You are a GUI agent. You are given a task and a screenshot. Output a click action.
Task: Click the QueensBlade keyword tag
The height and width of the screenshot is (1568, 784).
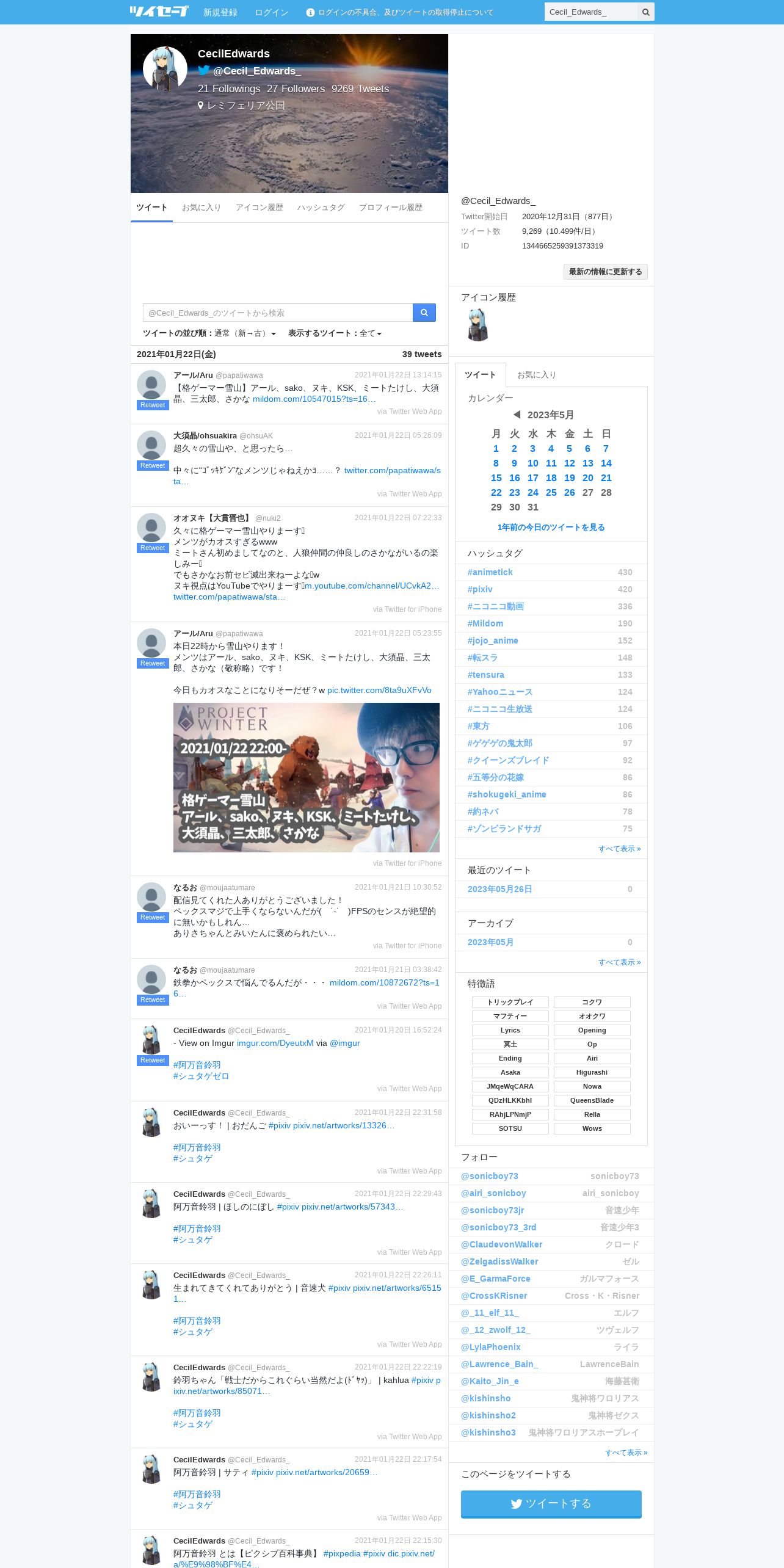click(592, 1100)
